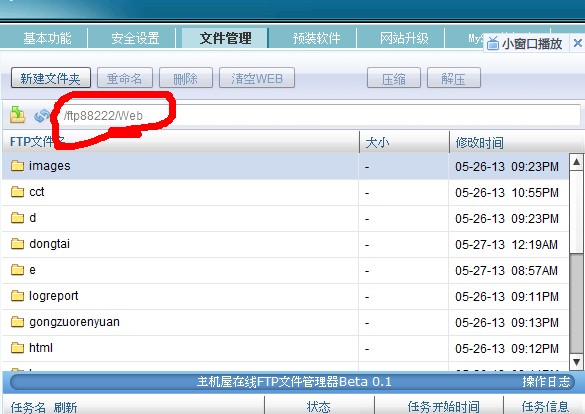
Task: Click the 新建文件夹 button
Action: (51, 78)
